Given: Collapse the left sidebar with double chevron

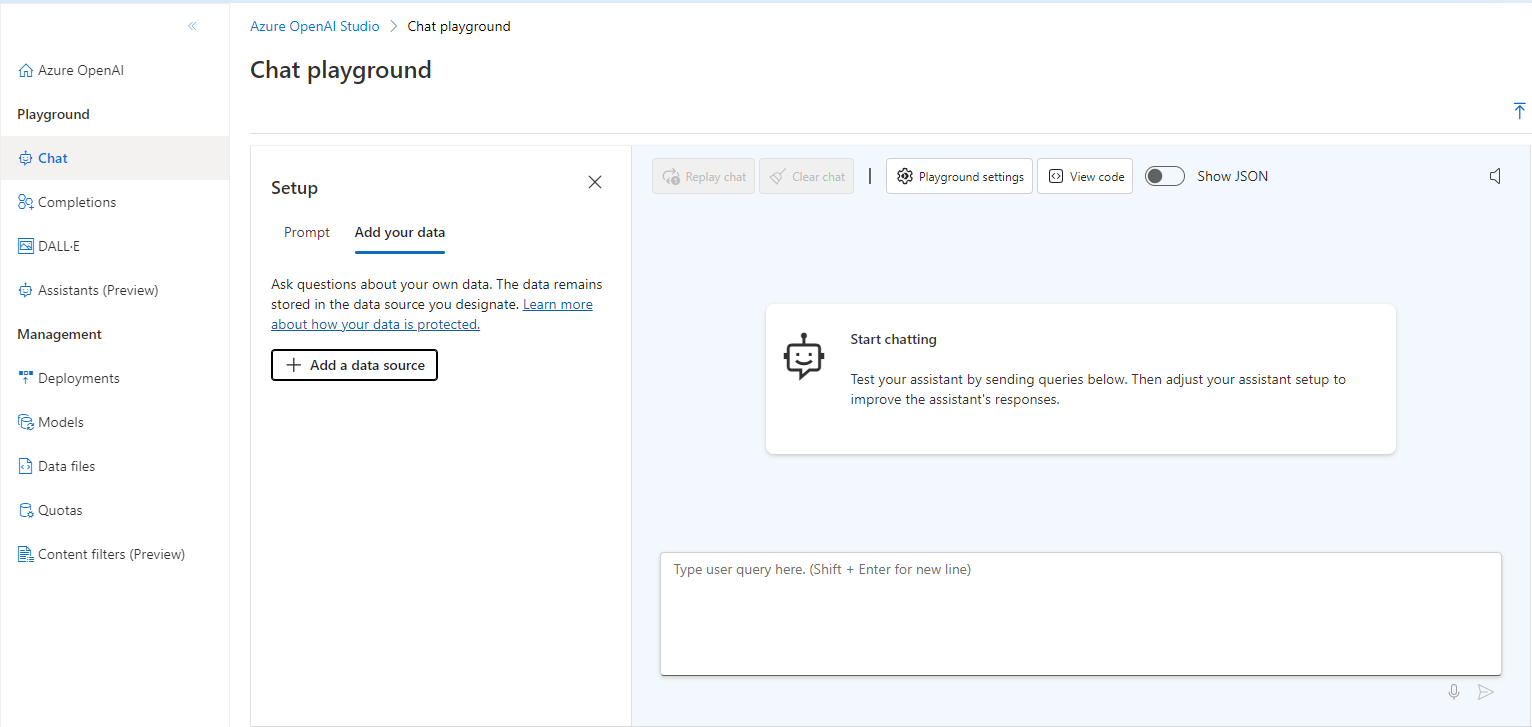Looking at the screenshot, I should [x=192, y=26].
